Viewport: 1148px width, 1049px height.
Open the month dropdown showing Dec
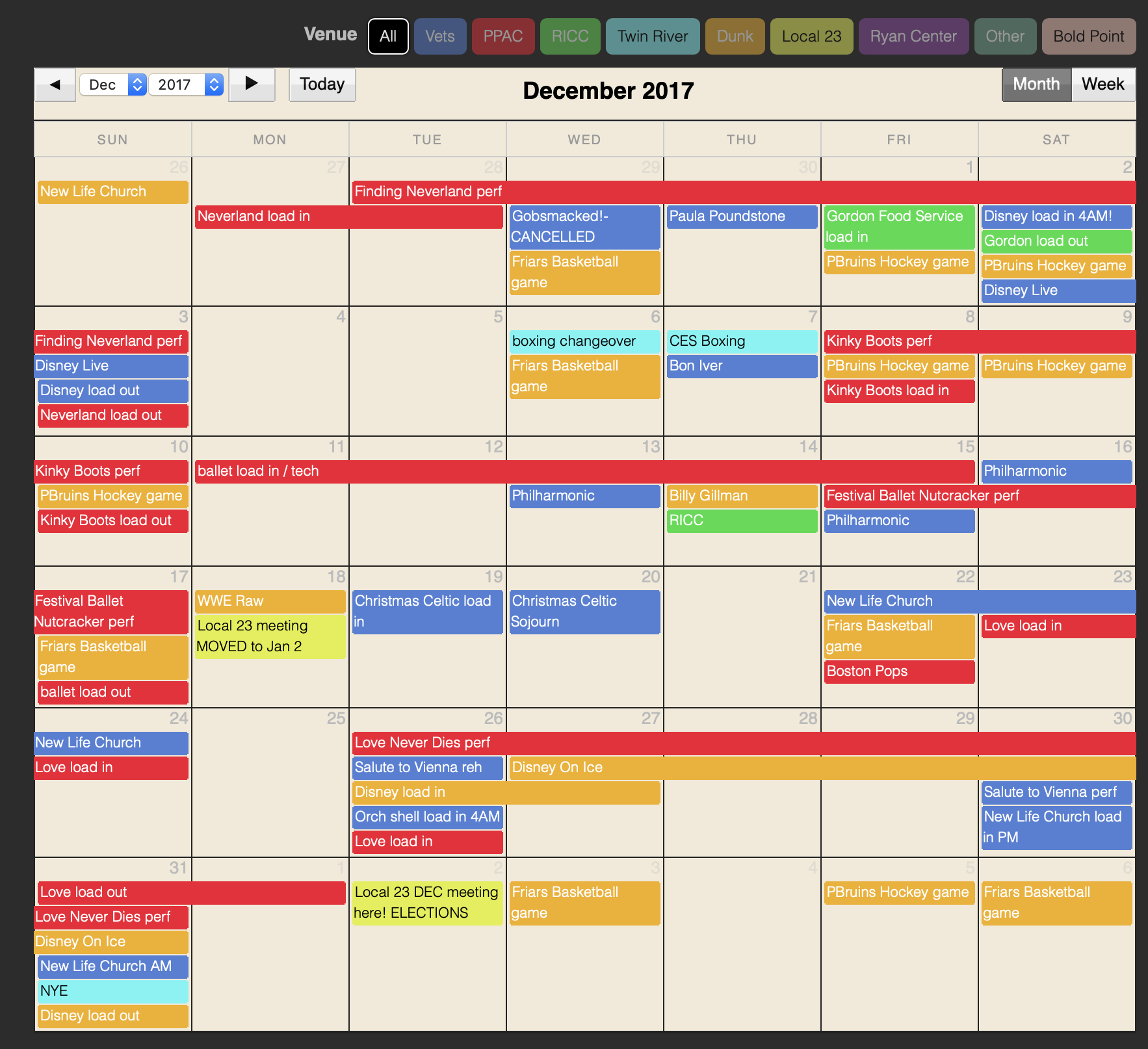pos(112,84)
